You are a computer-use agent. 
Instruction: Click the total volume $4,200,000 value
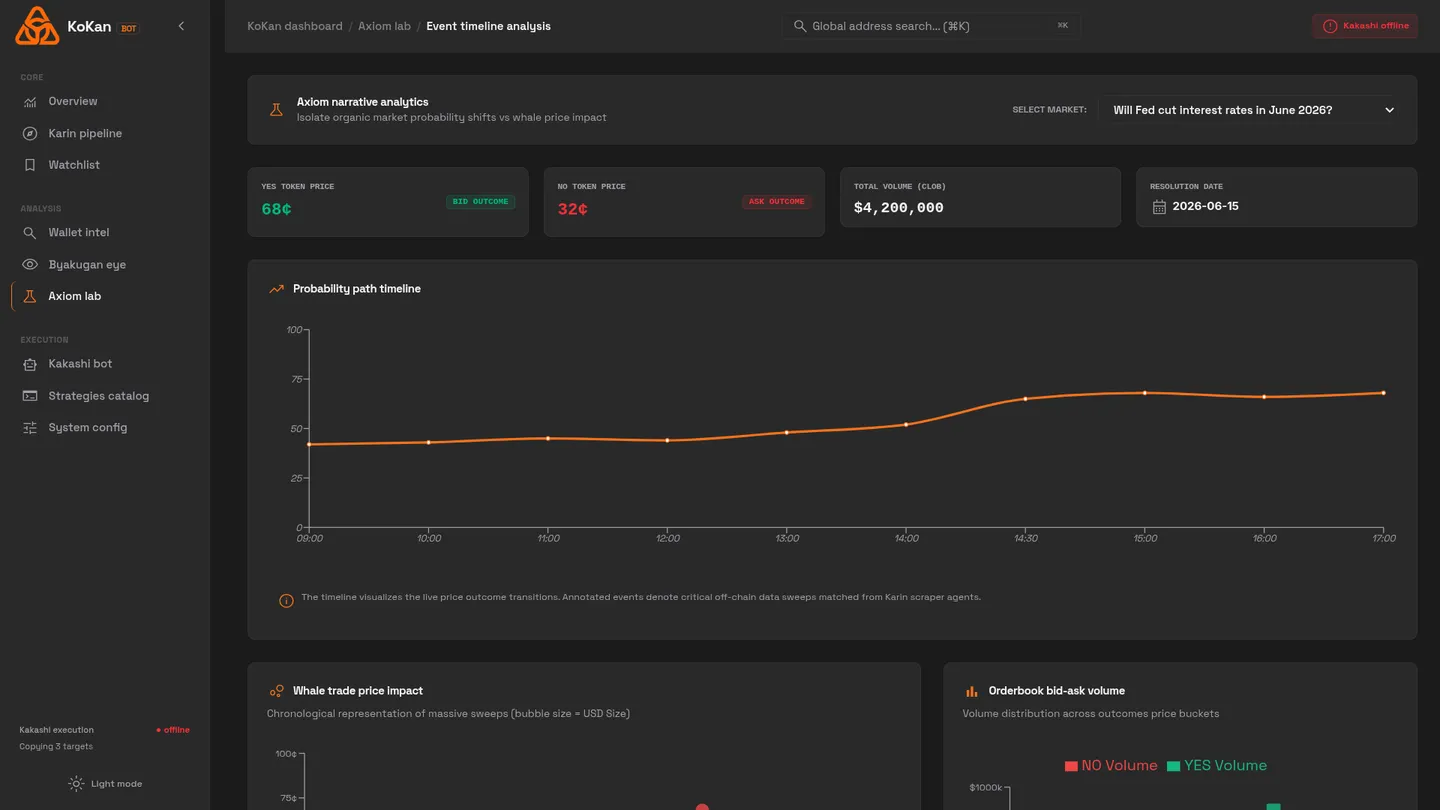(899, 208)
